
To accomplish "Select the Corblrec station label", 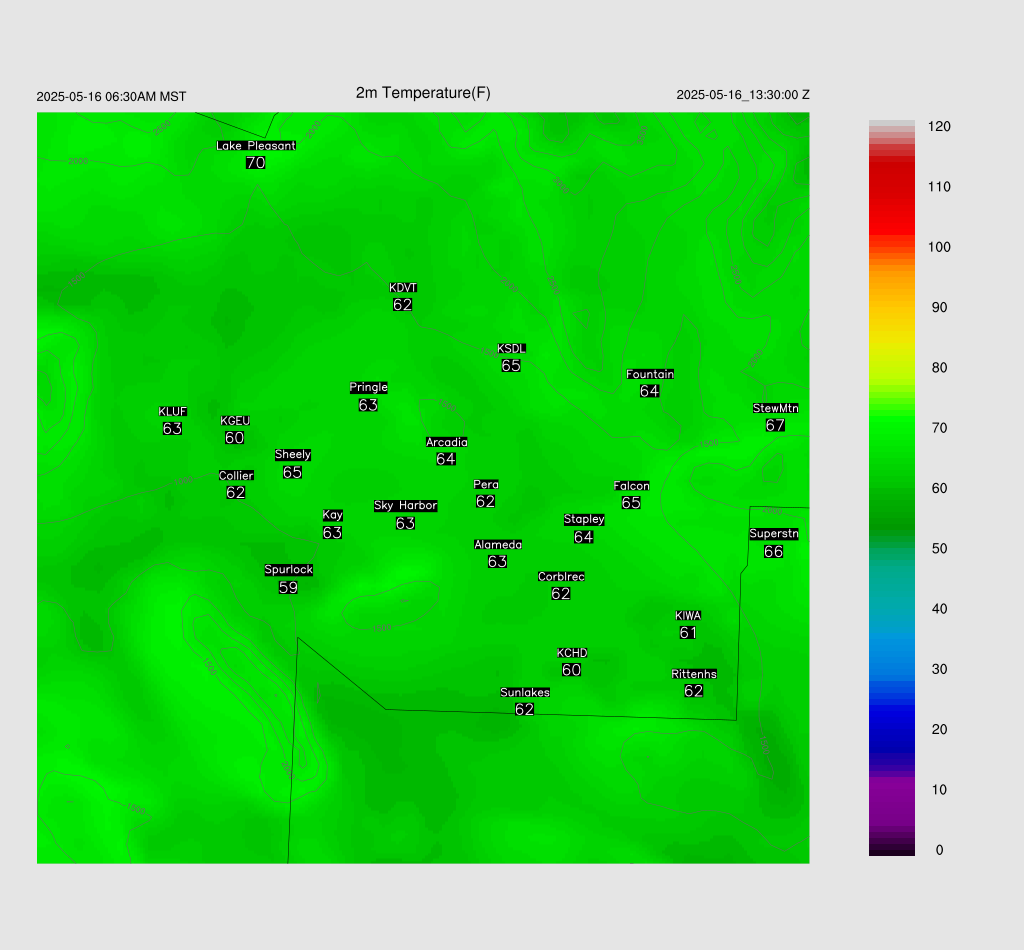I will tap(561, 577).
